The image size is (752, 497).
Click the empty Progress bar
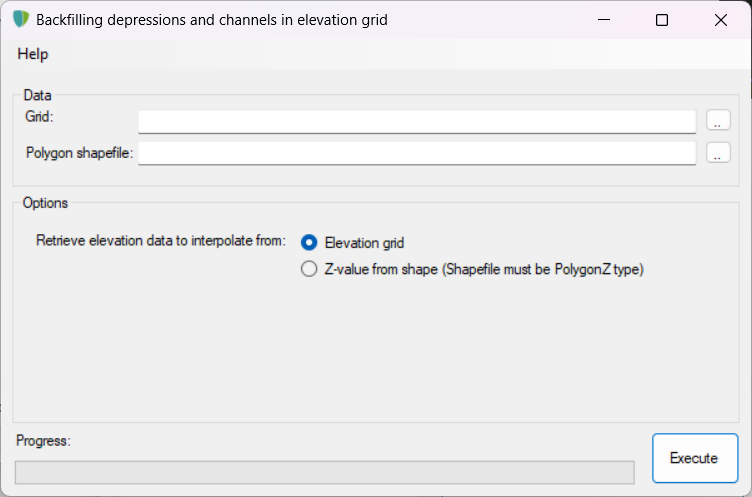tap(324, 472)
